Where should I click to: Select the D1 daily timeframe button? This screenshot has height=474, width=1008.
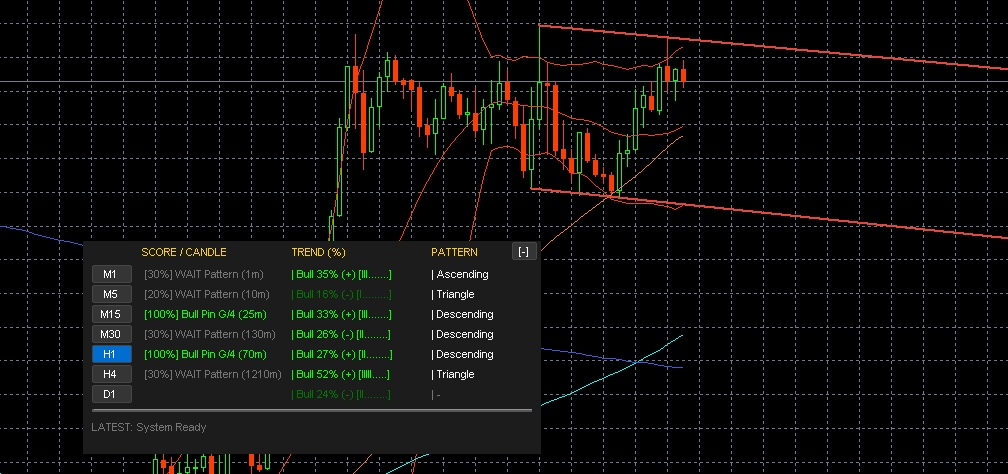tap(111, 394)
